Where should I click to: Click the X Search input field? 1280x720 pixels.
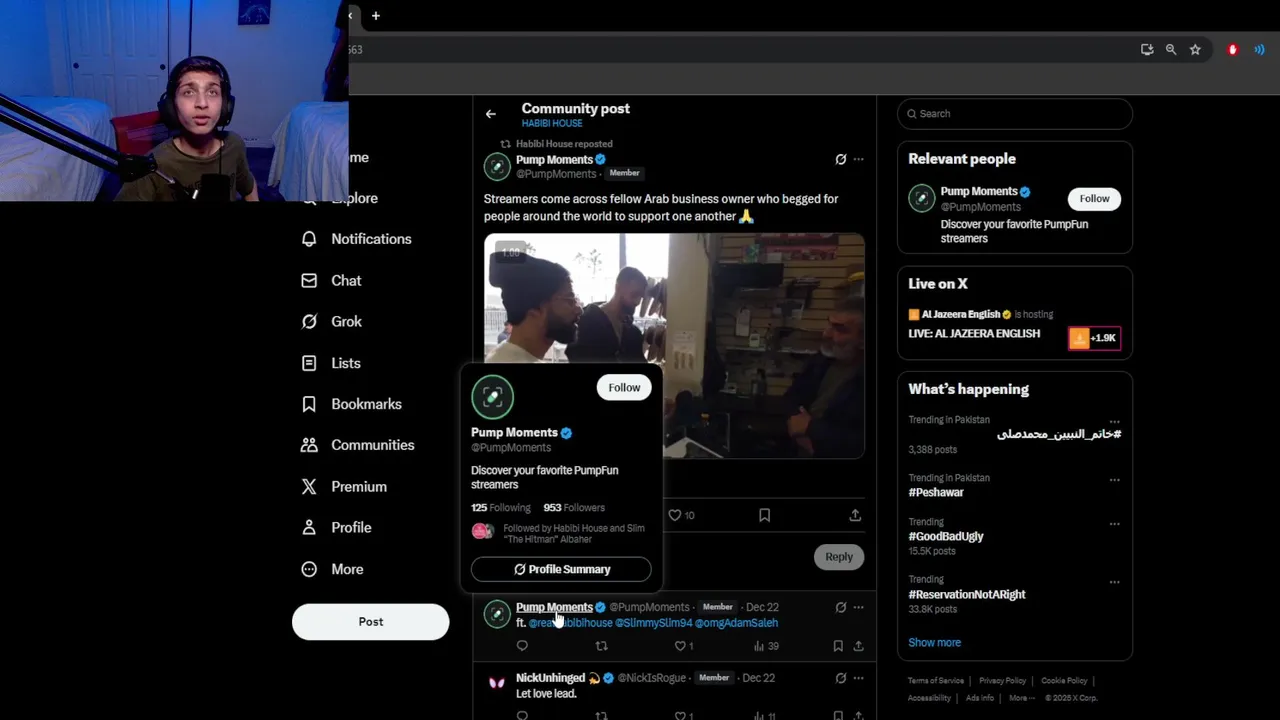coord(1015,114)
